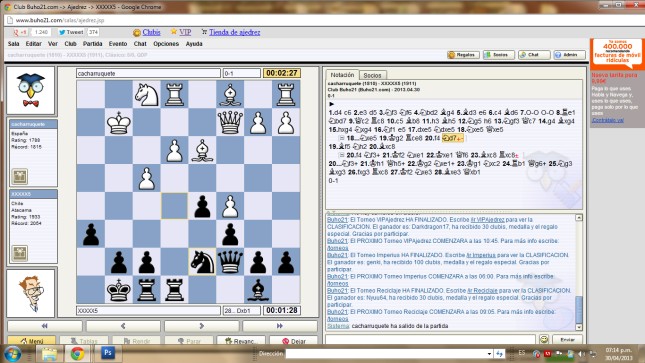Click the Contrátalo ya! ad link

point(608,120)
